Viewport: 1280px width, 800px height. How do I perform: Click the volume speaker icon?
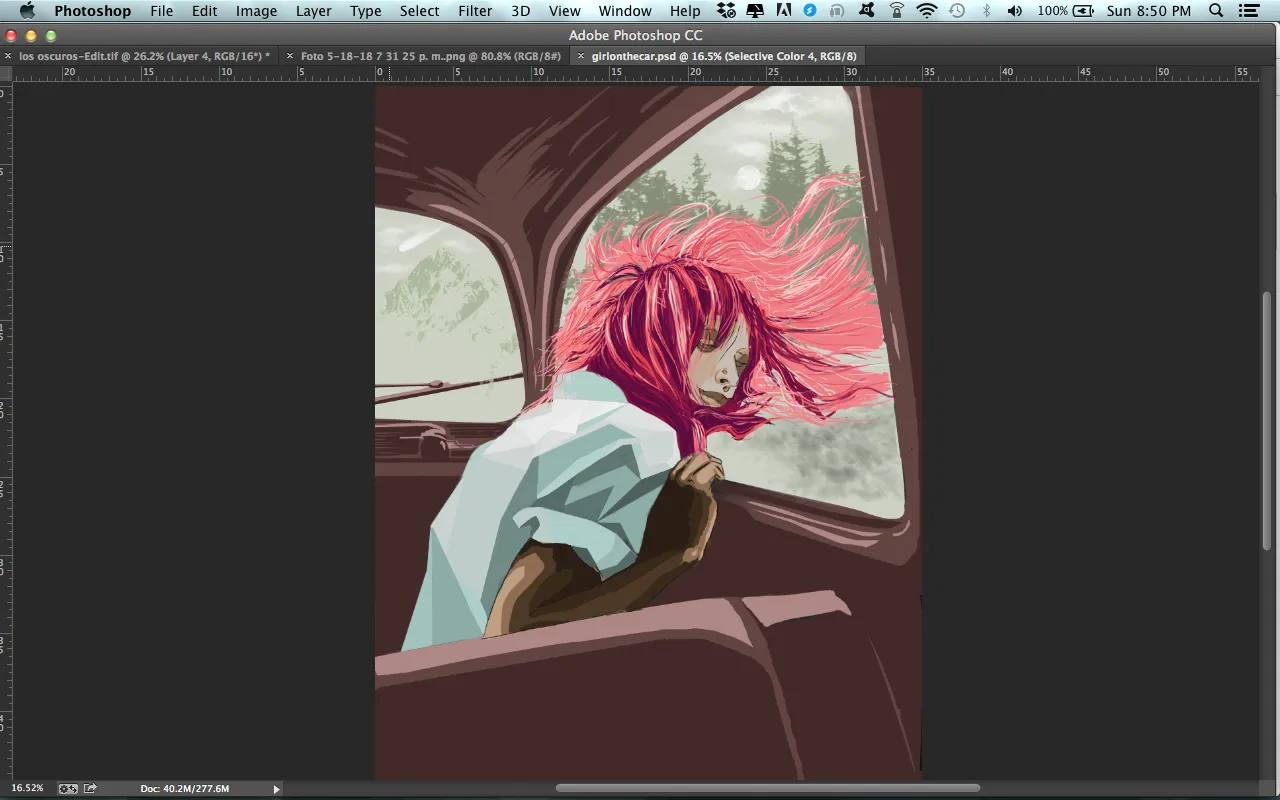(1015, 11)
